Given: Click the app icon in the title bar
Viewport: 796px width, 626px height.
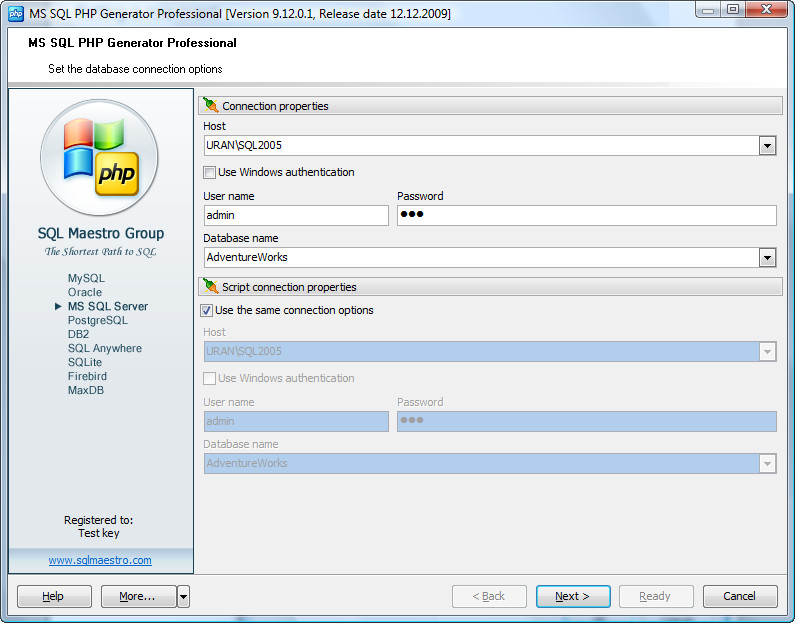Looking at the screenshot, I should click(16, 14).
